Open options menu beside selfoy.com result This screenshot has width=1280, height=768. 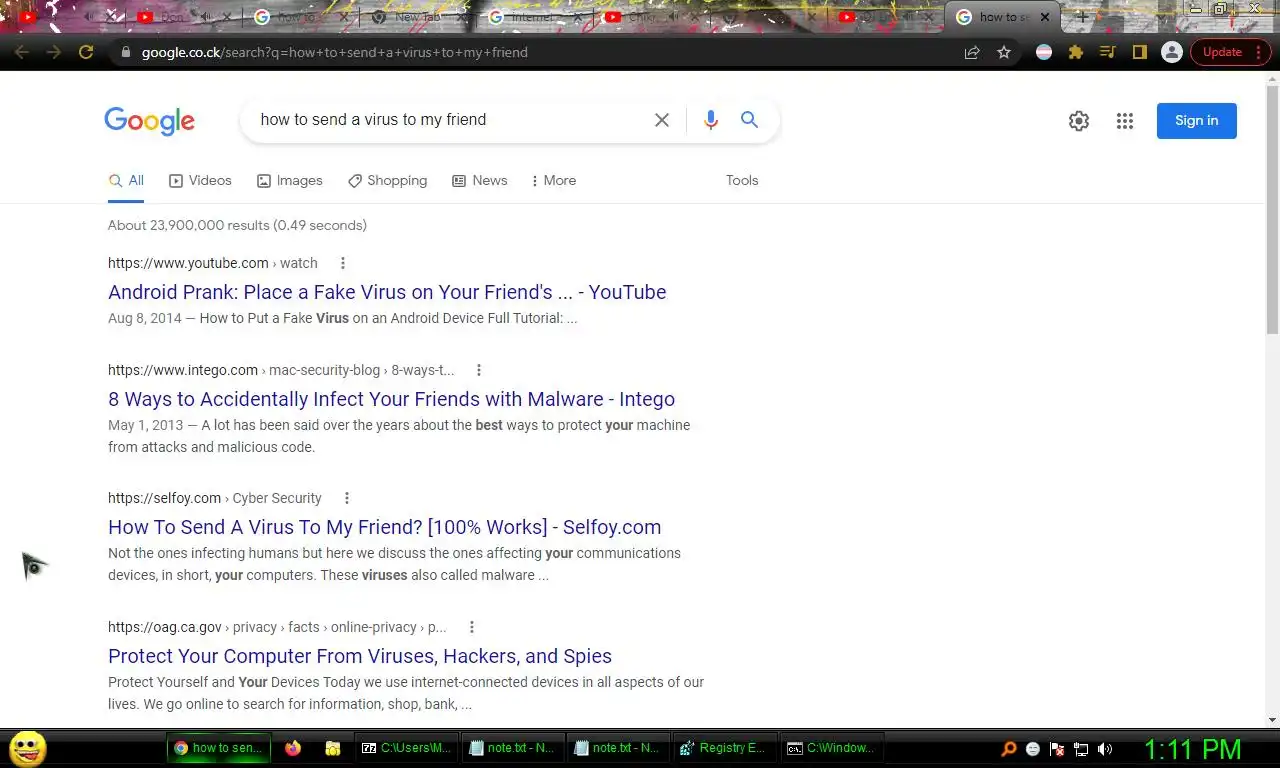pos(347,498)
